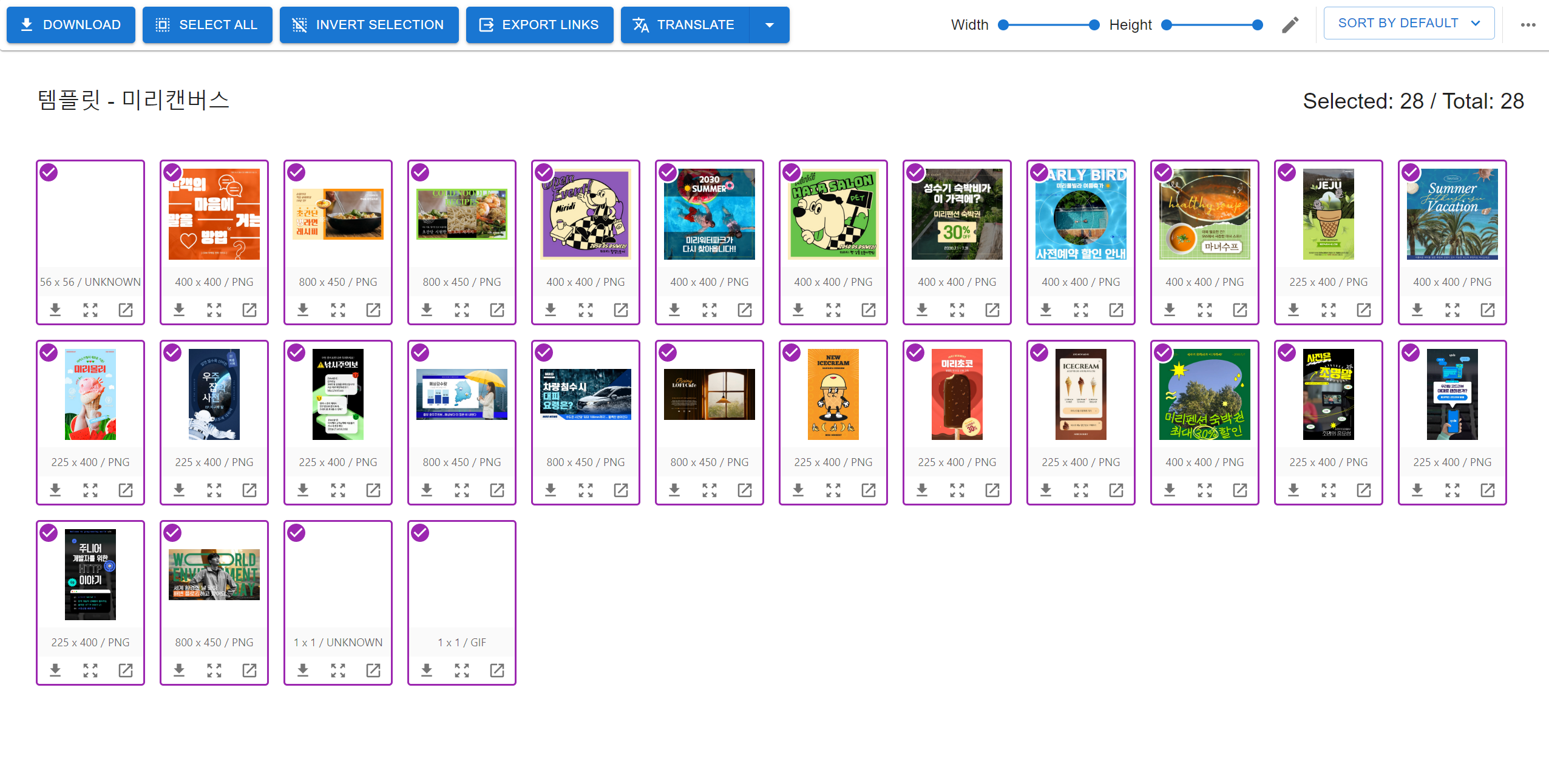Download the 56 x 56 UNKNOWN image
Screen dimensions: 1549x784
click(x=55, y=310)
